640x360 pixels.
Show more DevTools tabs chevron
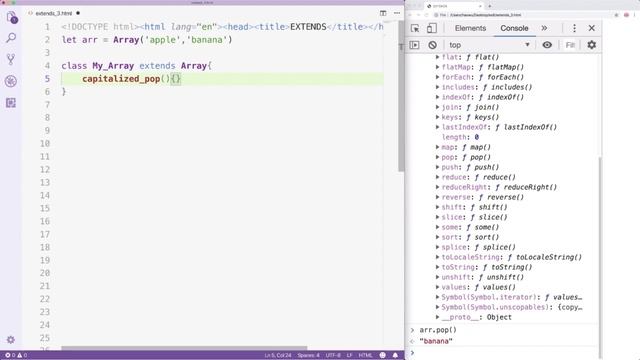[x=544, y=28]
